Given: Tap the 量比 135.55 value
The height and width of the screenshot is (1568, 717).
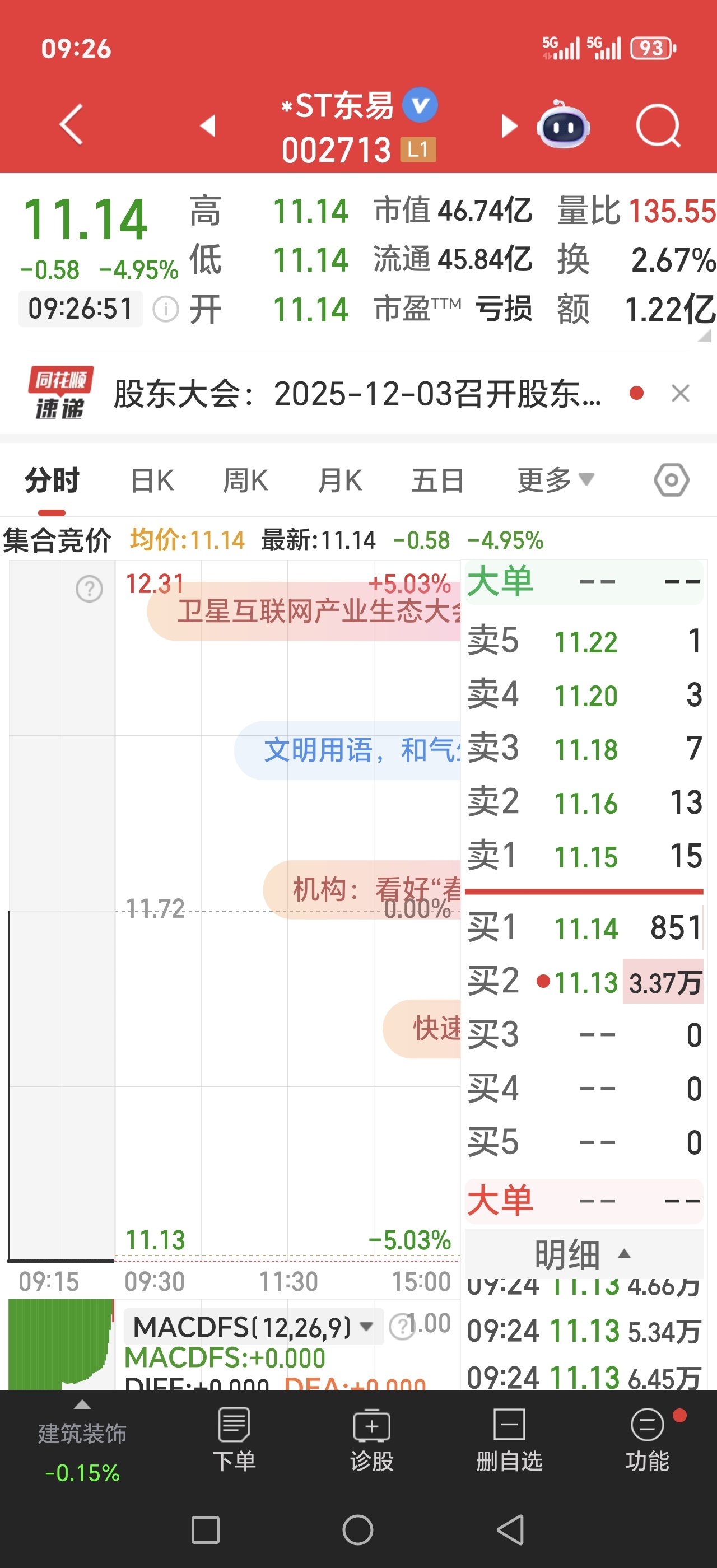Looking at the screenshot, I should tap(672, 211).
